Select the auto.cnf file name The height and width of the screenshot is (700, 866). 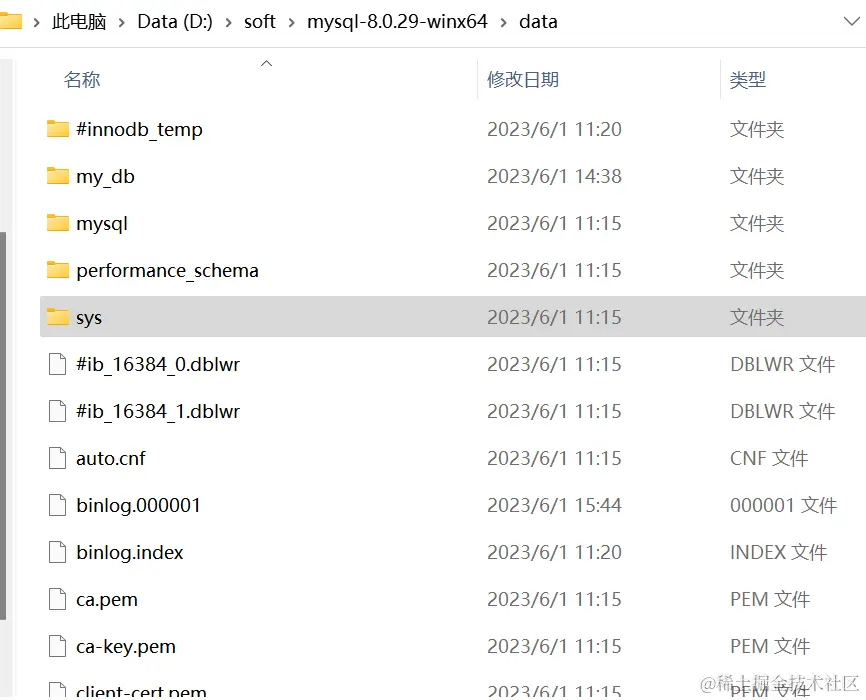point(110,459)
